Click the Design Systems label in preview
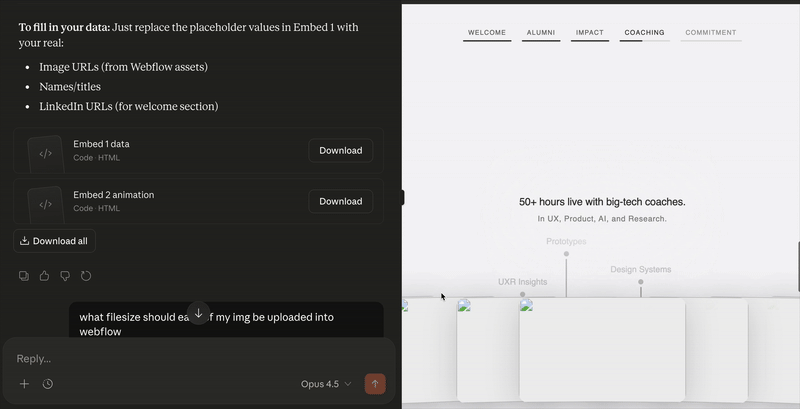The image size is (800, 409). (x=641, y=269)
